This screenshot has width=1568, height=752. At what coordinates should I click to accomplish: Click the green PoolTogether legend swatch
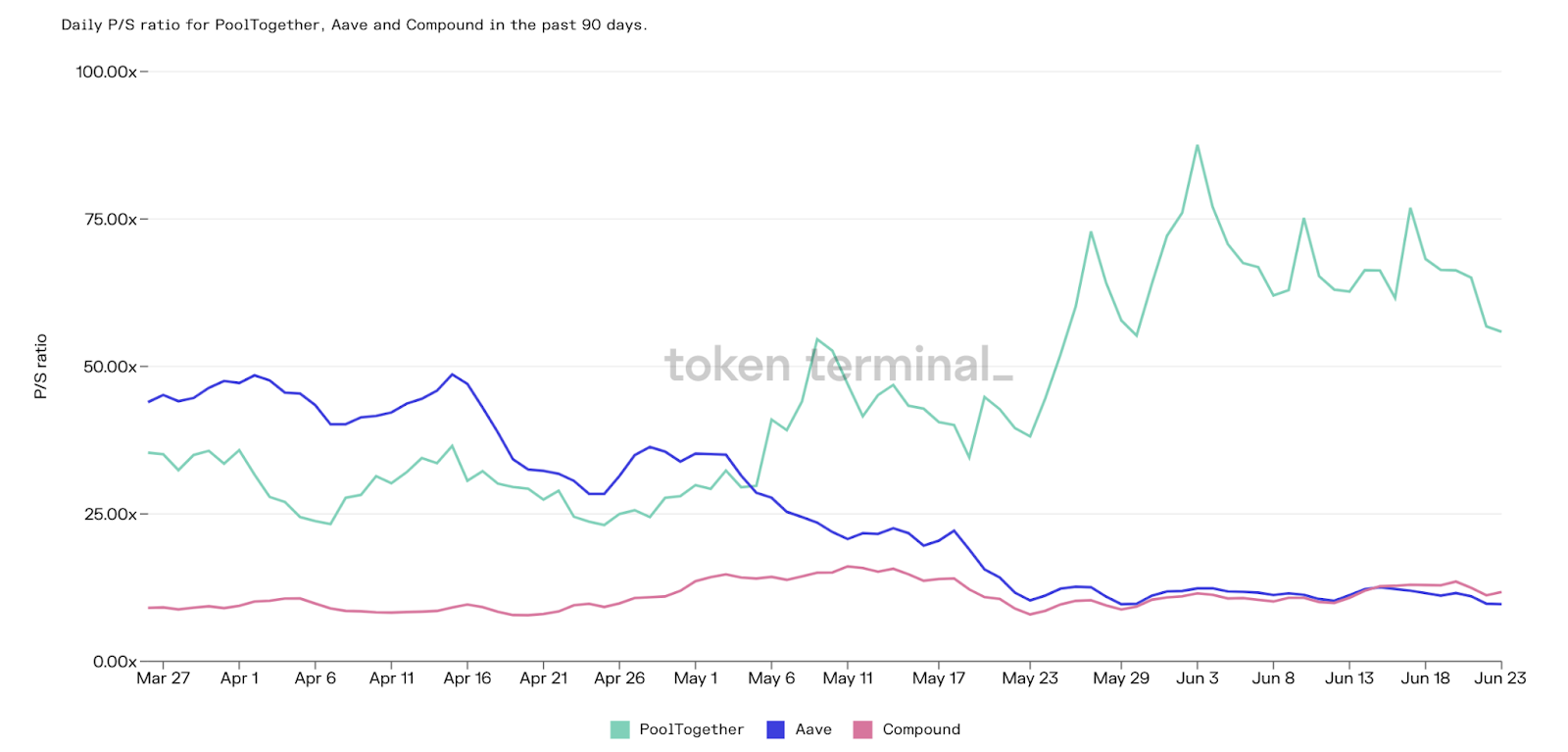click(619, 729)
